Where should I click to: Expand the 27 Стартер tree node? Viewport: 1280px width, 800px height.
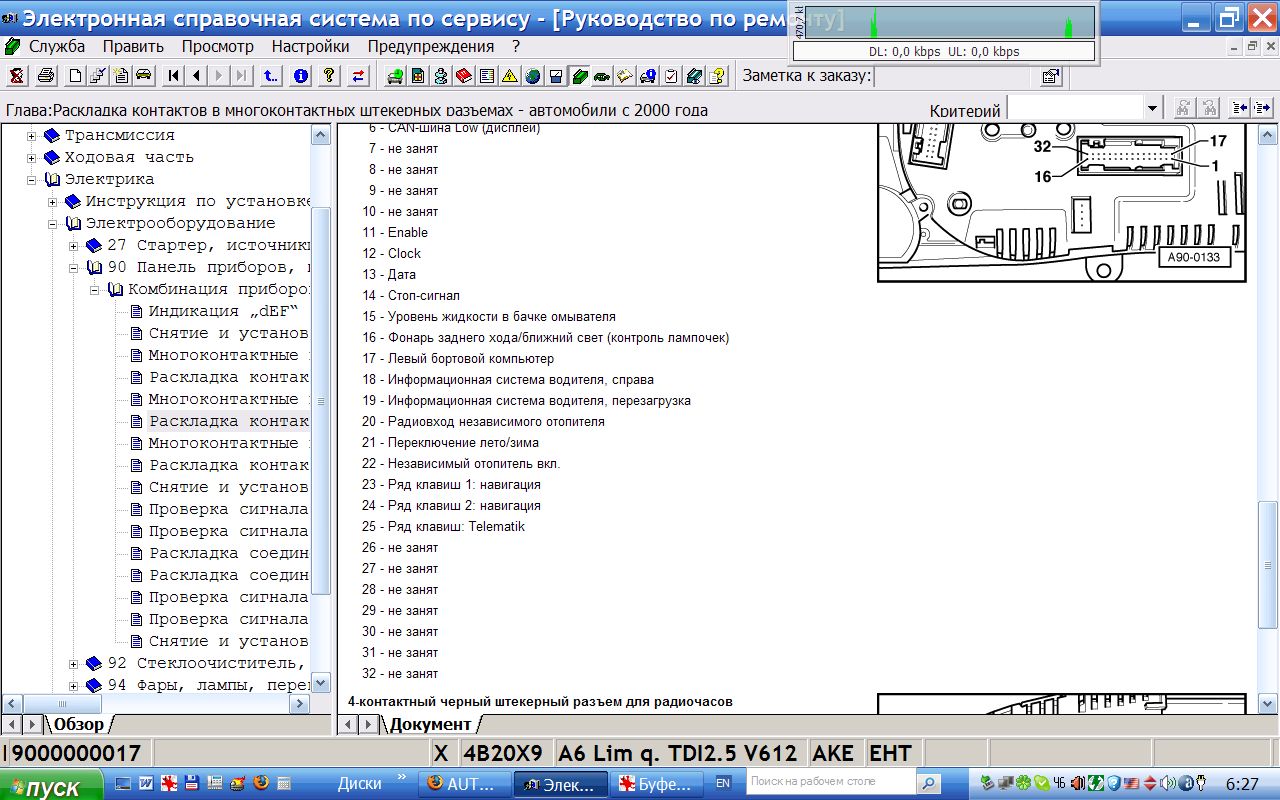(x=74, y=245)
